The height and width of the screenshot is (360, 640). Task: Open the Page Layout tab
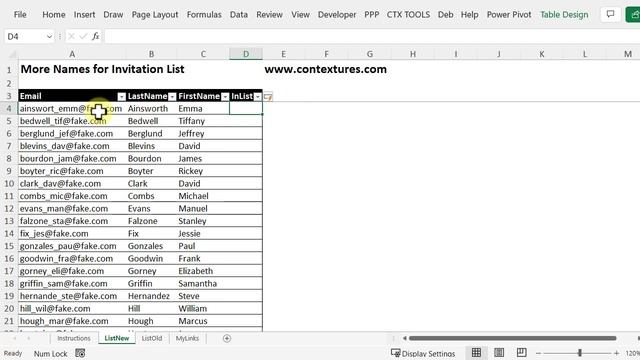click(155, 15)
